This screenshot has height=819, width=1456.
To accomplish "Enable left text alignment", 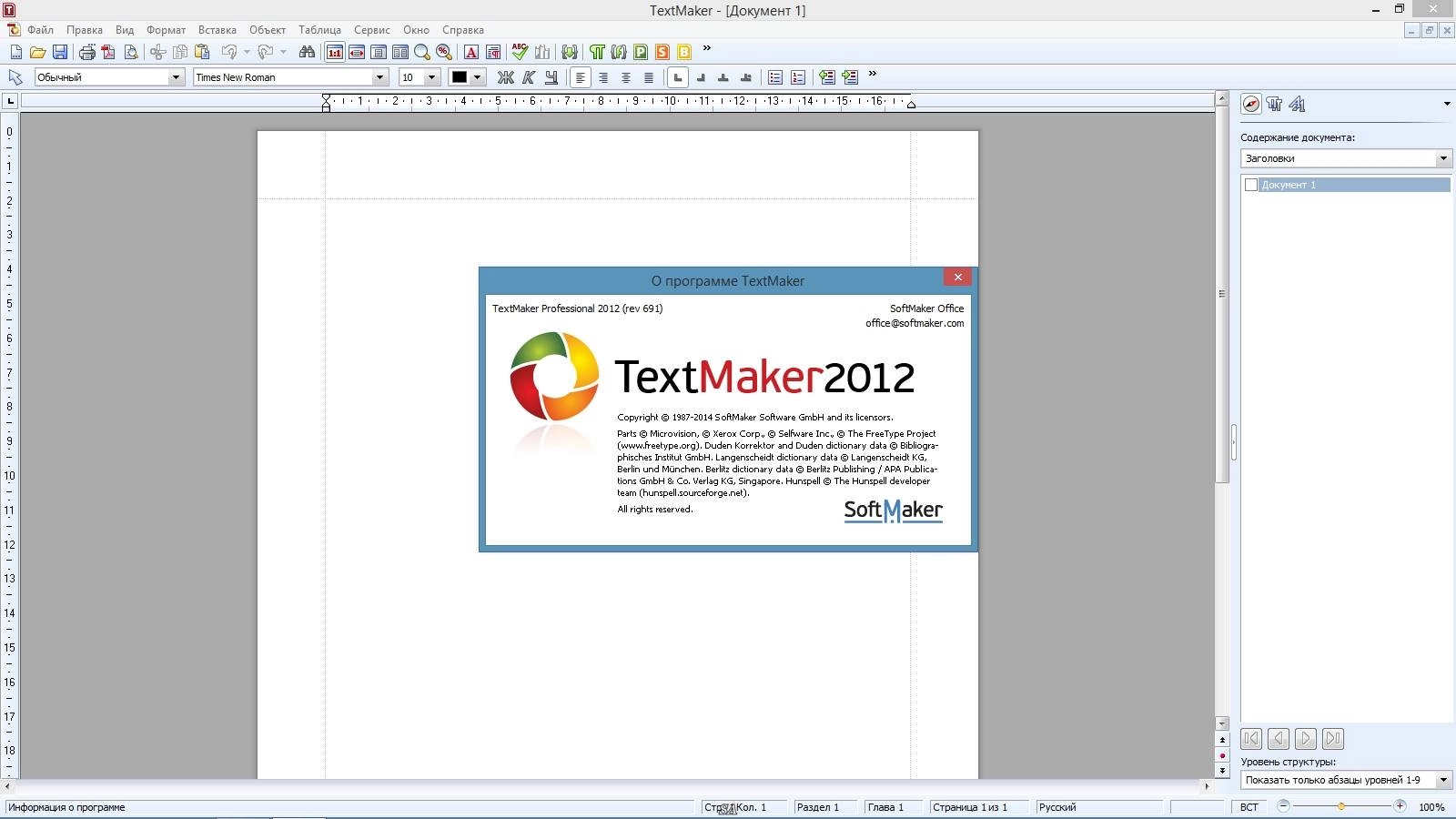I will [x=581, y=77].
